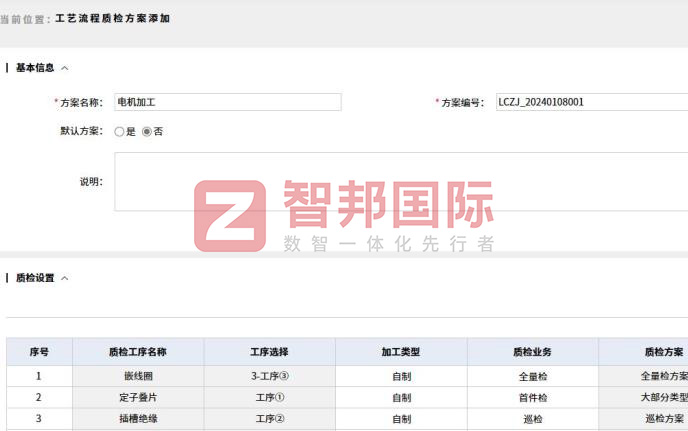Select 否 for 默认方案

click(x=147, y=132)
